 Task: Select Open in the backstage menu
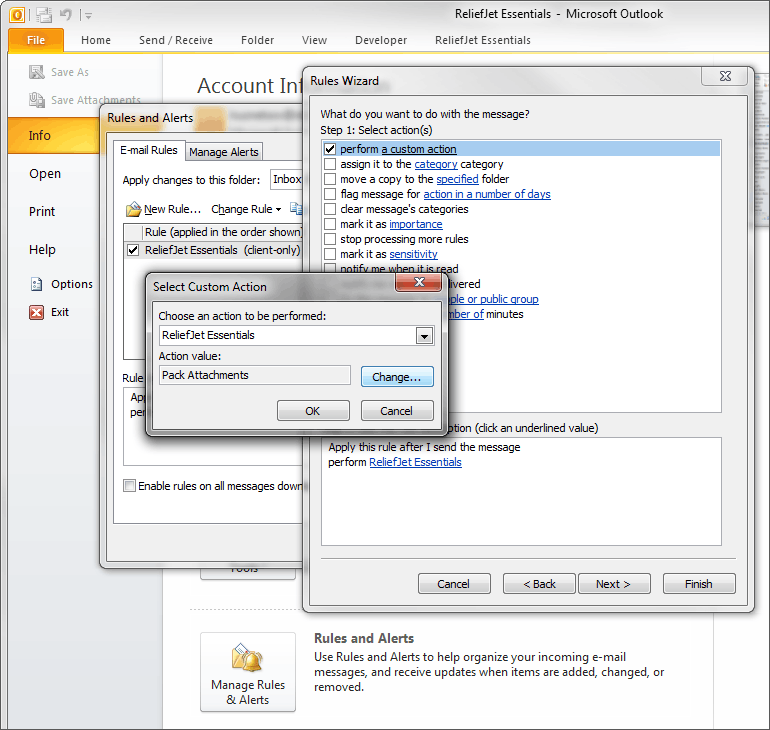45,174
